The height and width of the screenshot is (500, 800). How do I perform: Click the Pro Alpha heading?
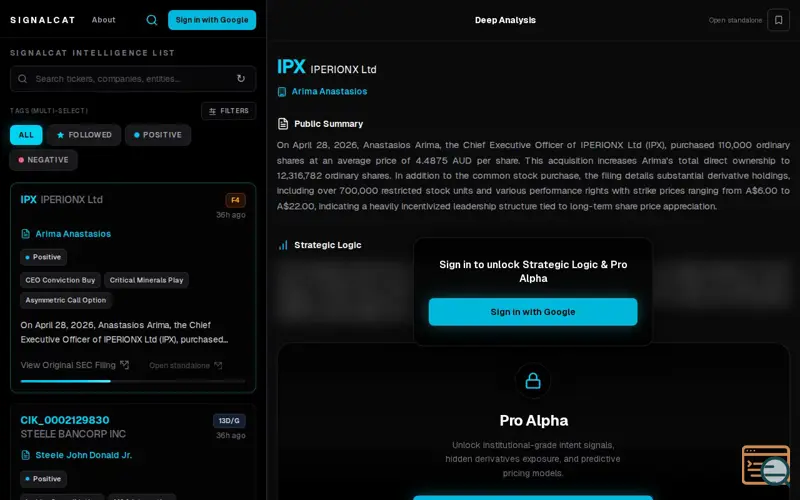pyautogui.click(x=533, y=420)
